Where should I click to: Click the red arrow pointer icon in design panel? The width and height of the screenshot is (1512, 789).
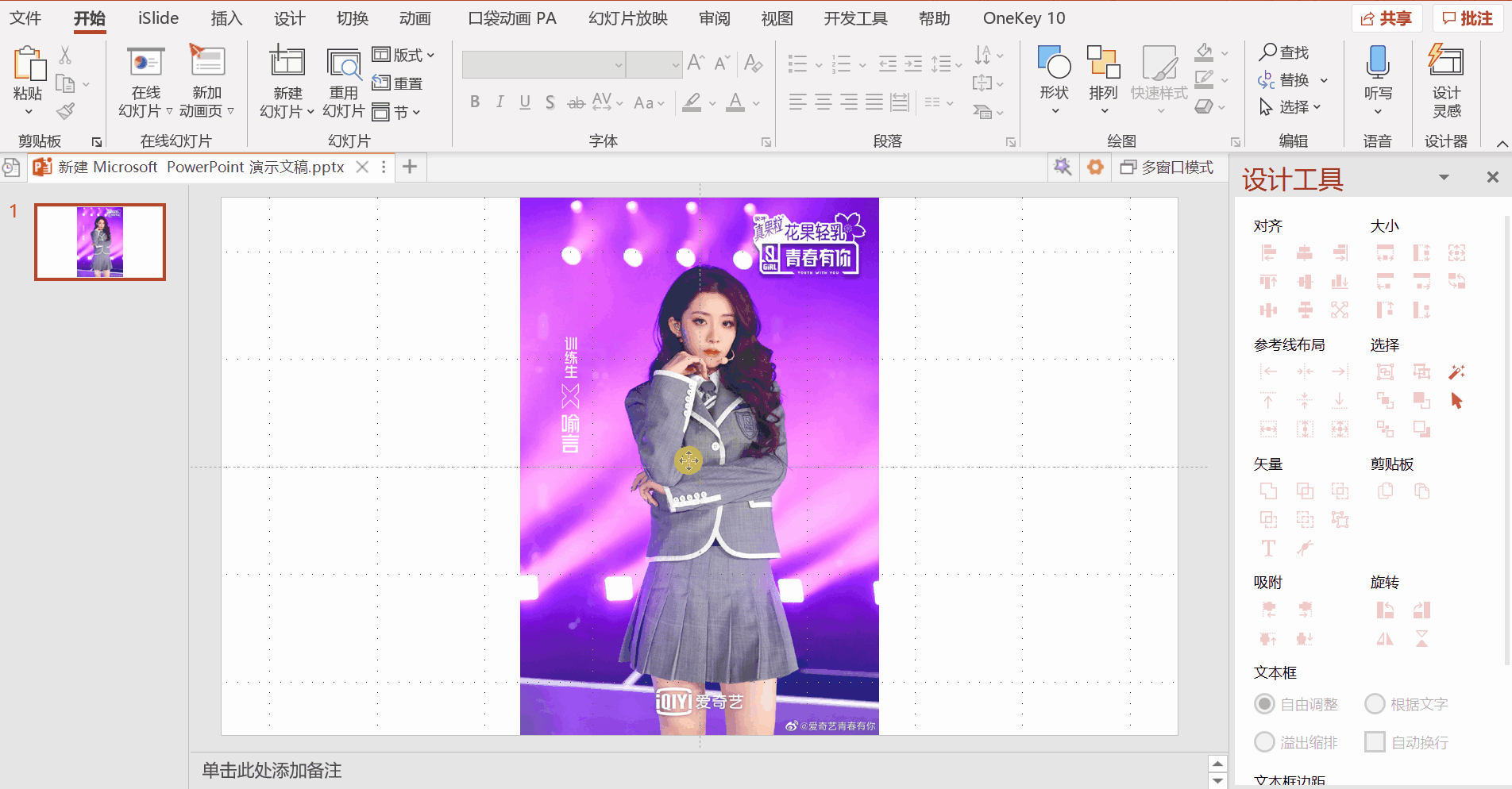tap(1456, 401)
